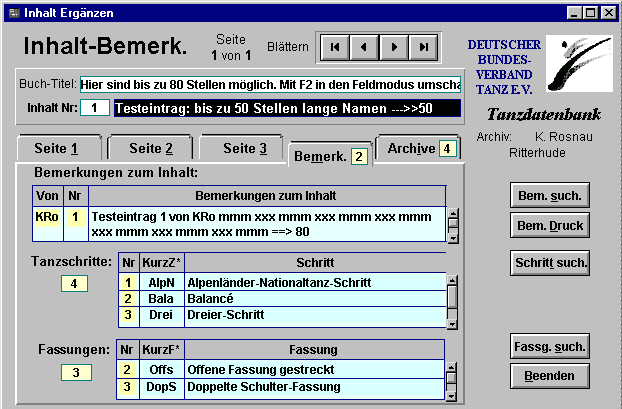Click the Testeintrag 1 von KRo remark text
Viewport: 622px width, 409px height.
[267, 224]
